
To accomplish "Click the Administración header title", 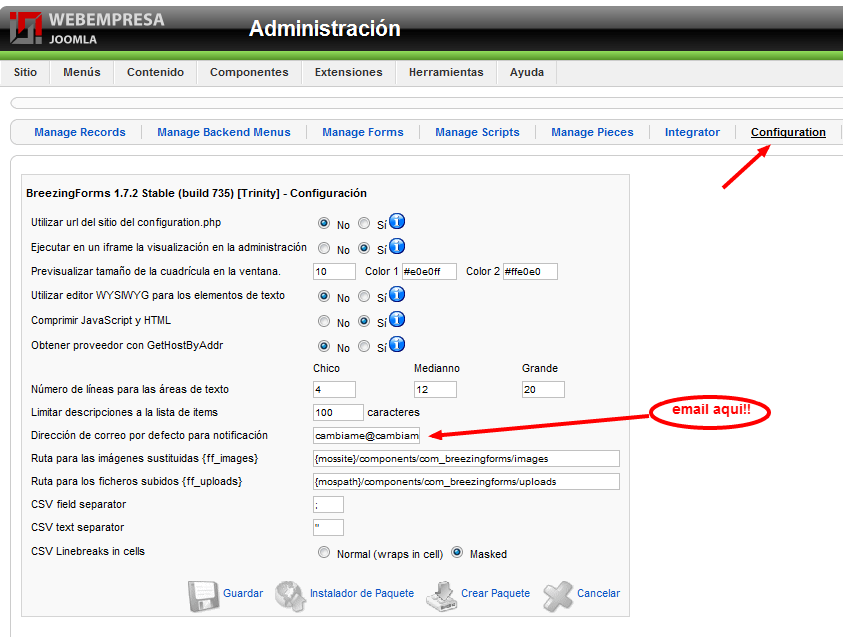I will click(325, 28).
